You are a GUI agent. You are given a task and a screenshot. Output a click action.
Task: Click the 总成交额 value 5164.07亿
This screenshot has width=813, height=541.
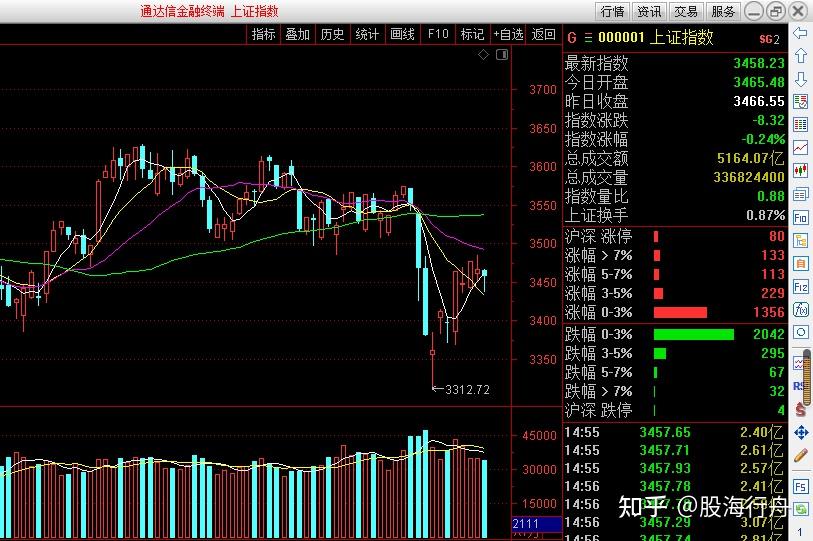[750, 158]
